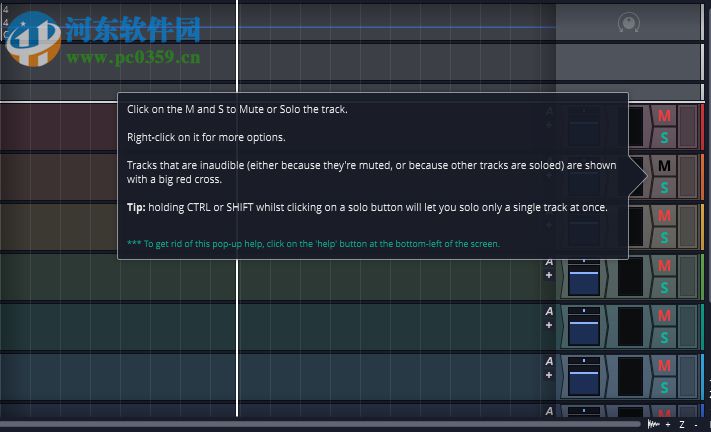Click the 'Tip:' label in the help popup
The width and height of the screenshot is (711, 432).
[x=136, y=207]
